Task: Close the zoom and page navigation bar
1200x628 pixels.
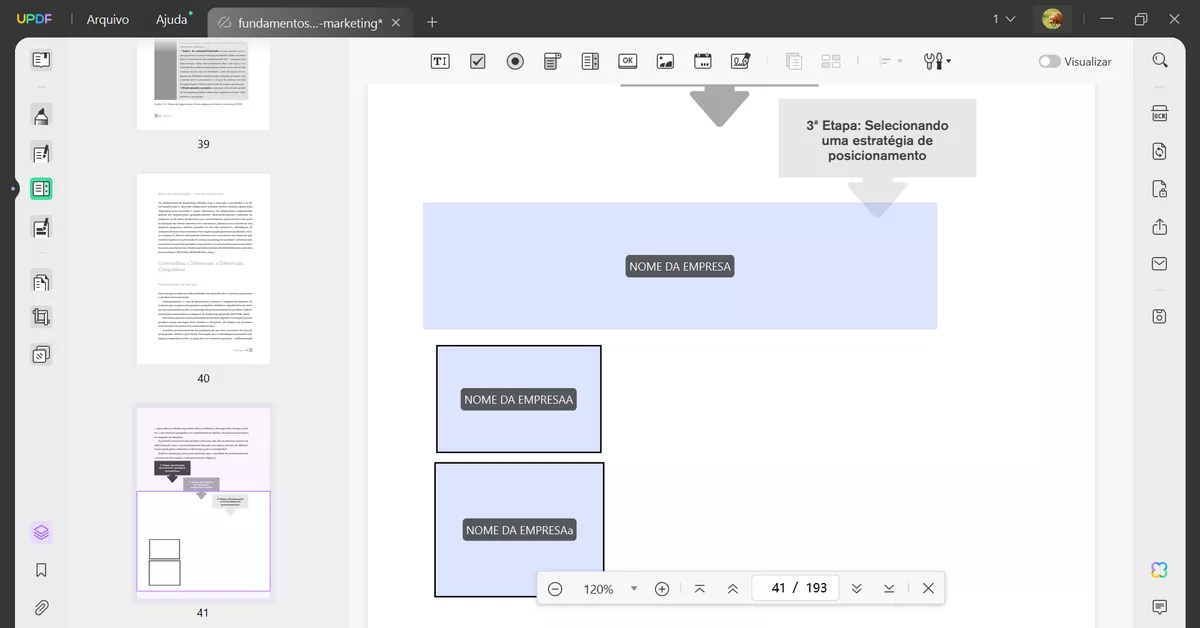Action: click(x=928, y=588)
